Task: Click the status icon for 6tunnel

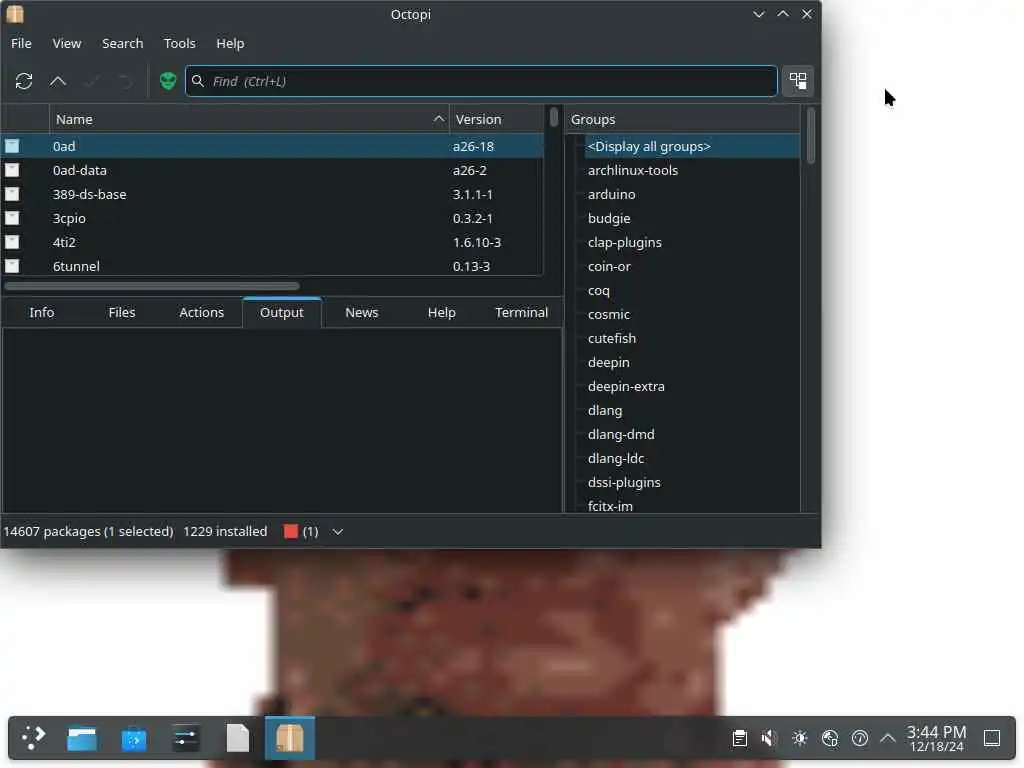Action: 12,266
